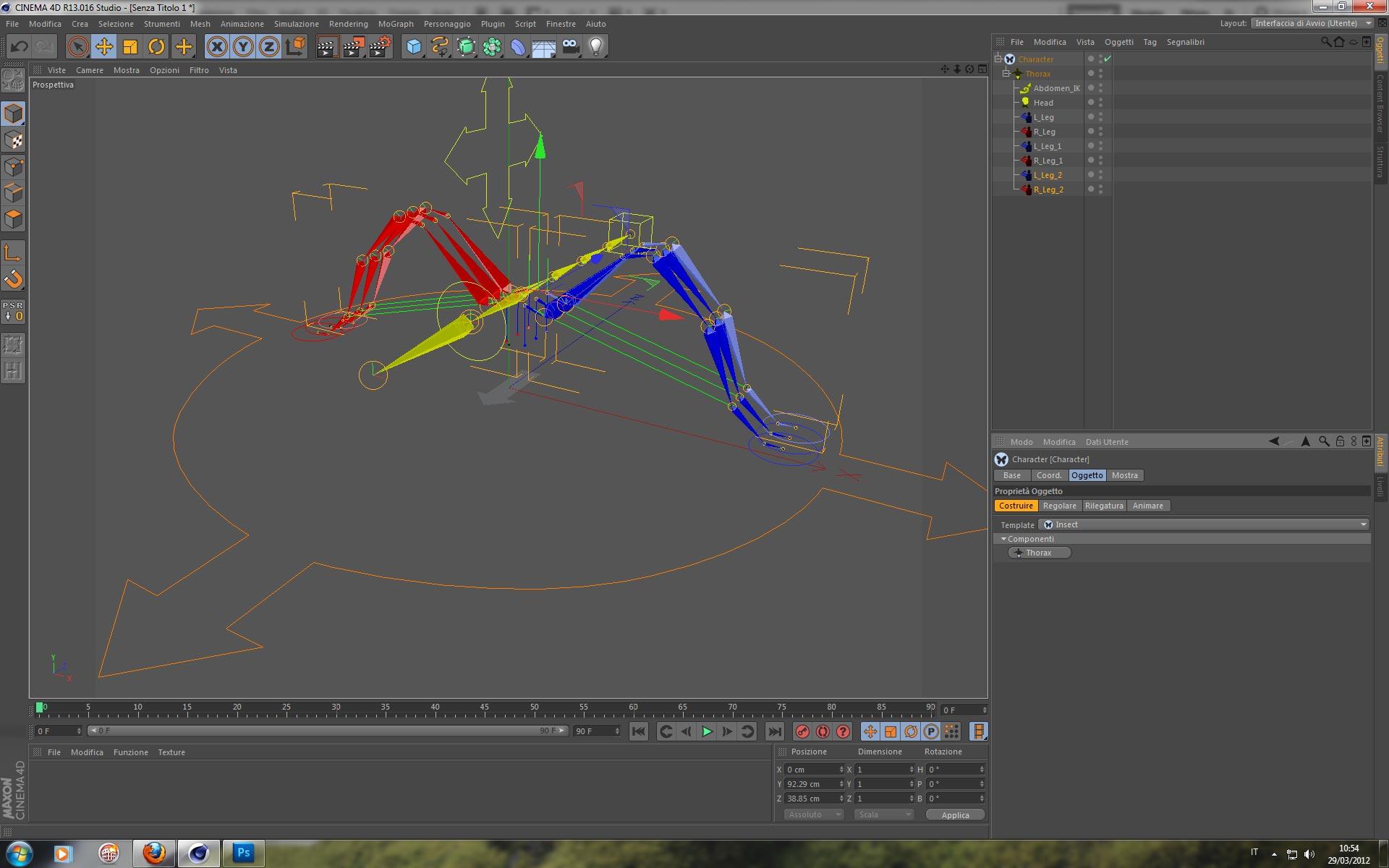Toggle Z axis lock
The image size is (1389, 868).
(269, 47)
